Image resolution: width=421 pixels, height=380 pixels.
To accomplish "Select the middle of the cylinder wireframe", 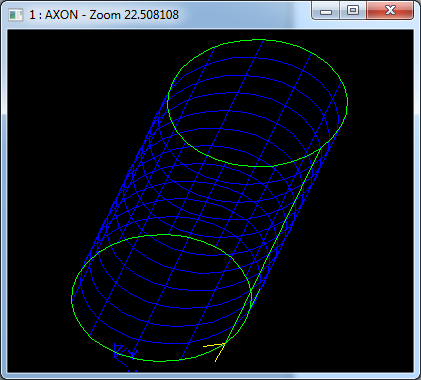I will pos(209,200).
